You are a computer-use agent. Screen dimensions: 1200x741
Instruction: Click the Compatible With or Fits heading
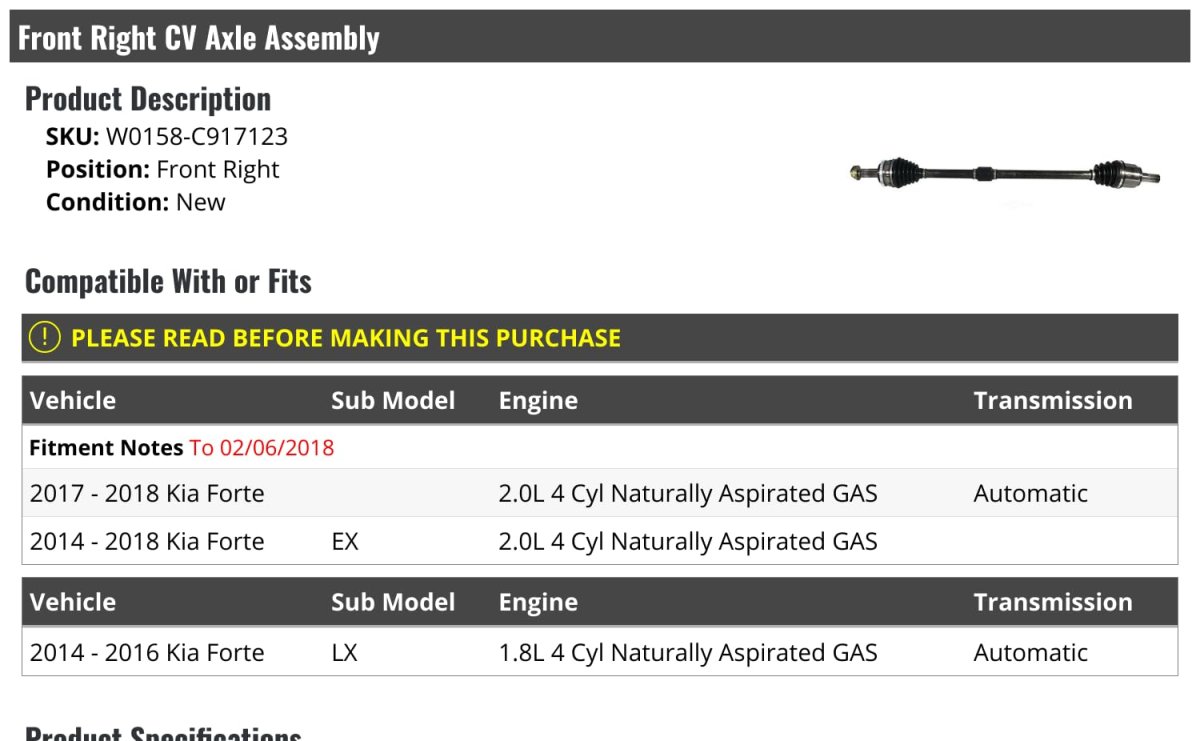coord(168,282)
